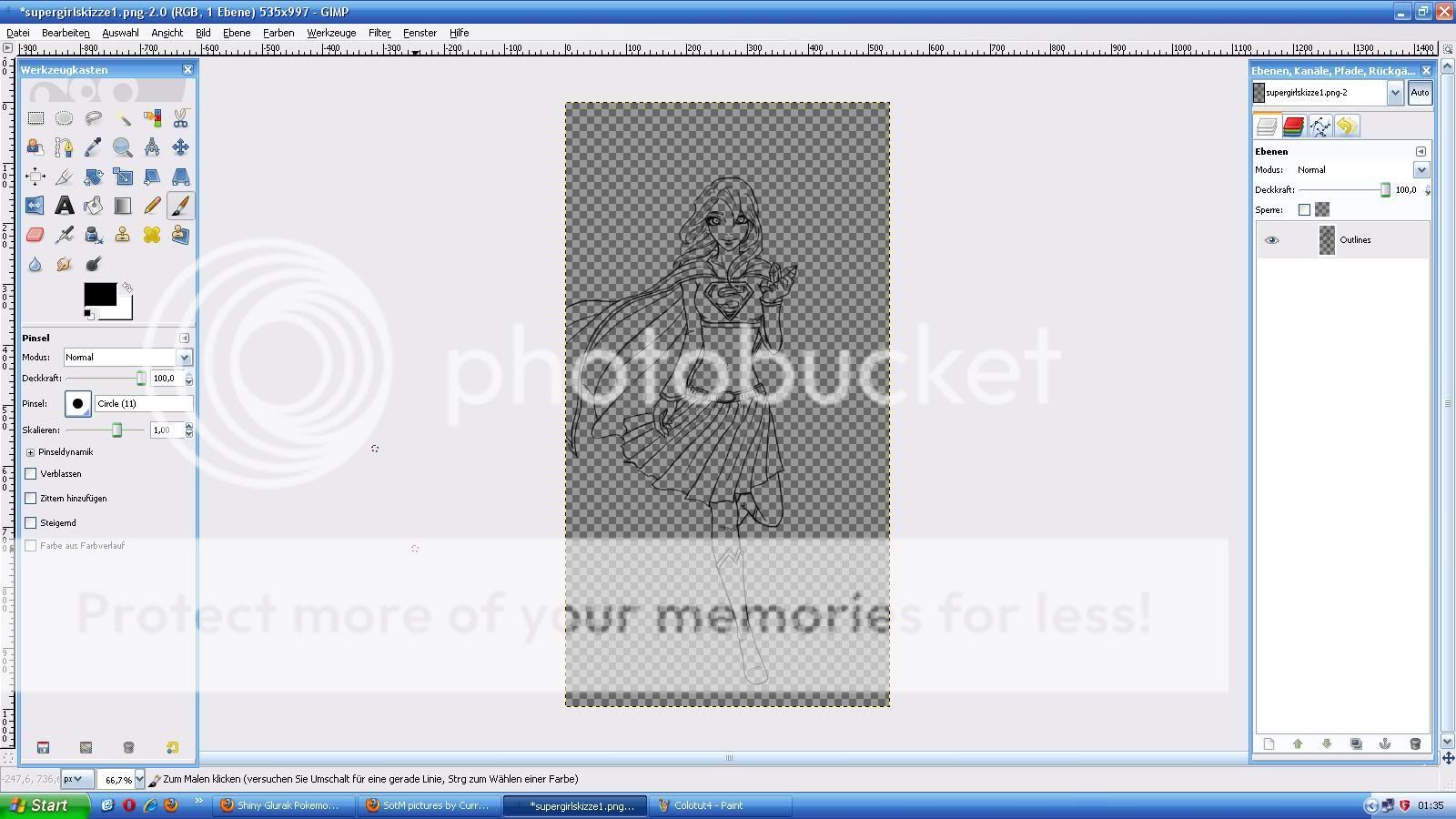Enable the Steigernd checkbox
Image resolution: width=1456 pixels, height=819 pixels.
(x=31, y=522)
